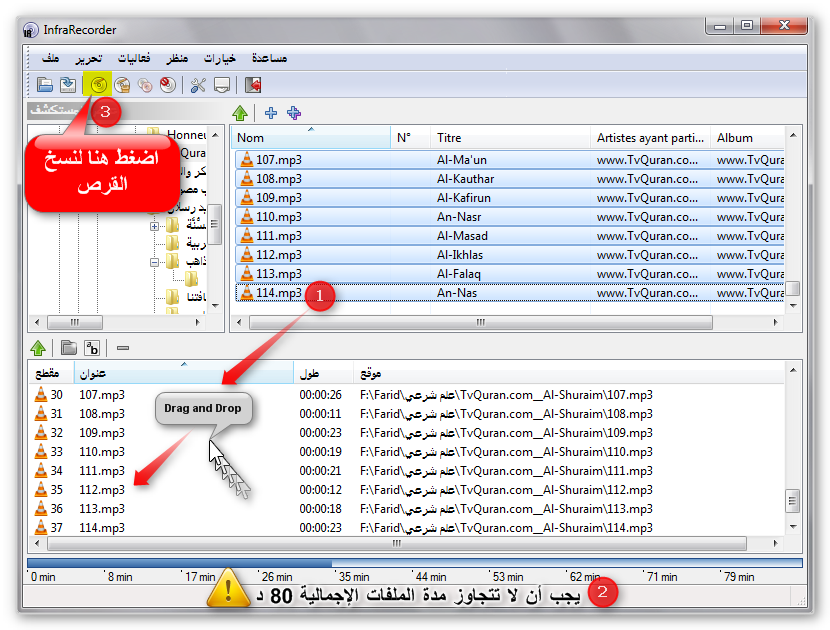Open the فعاليات menu
Screen dimensions: 830x630
point(133,58)
